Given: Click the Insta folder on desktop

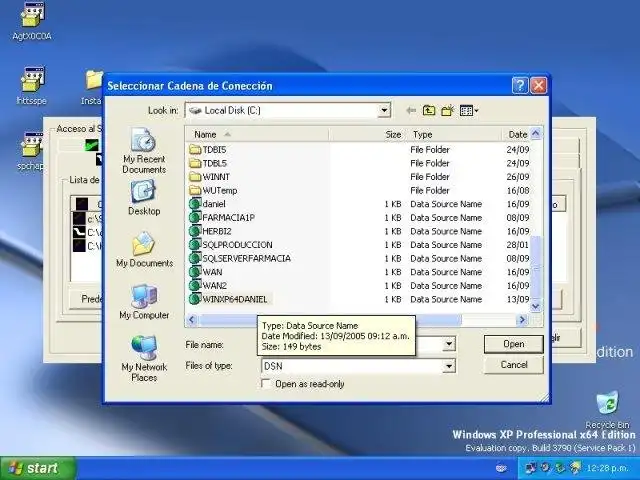Looking at the screenshot, I should click(x=92, y=87).
